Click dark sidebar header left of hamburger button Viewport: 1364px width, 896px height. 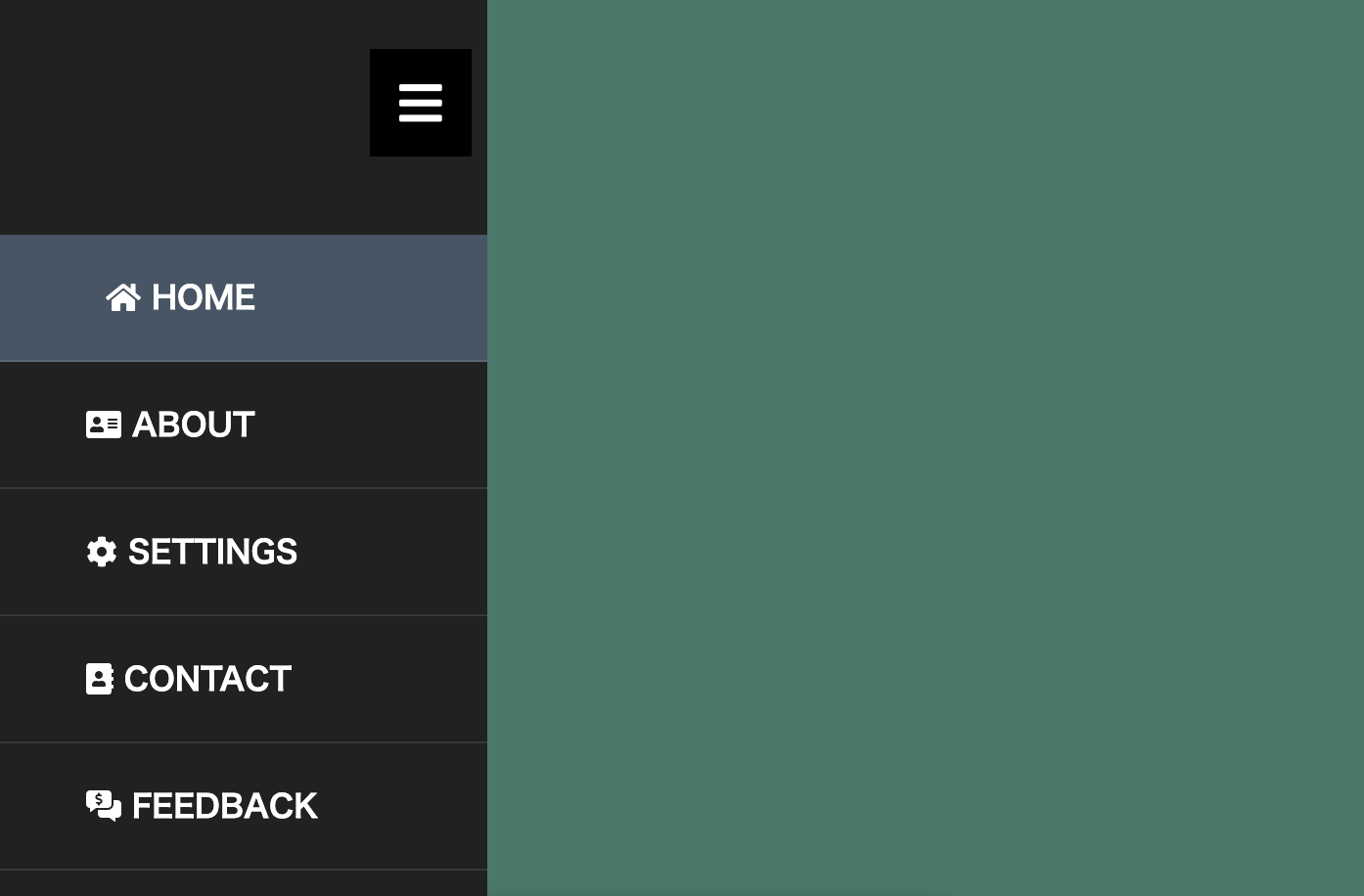tap(176, 103)
